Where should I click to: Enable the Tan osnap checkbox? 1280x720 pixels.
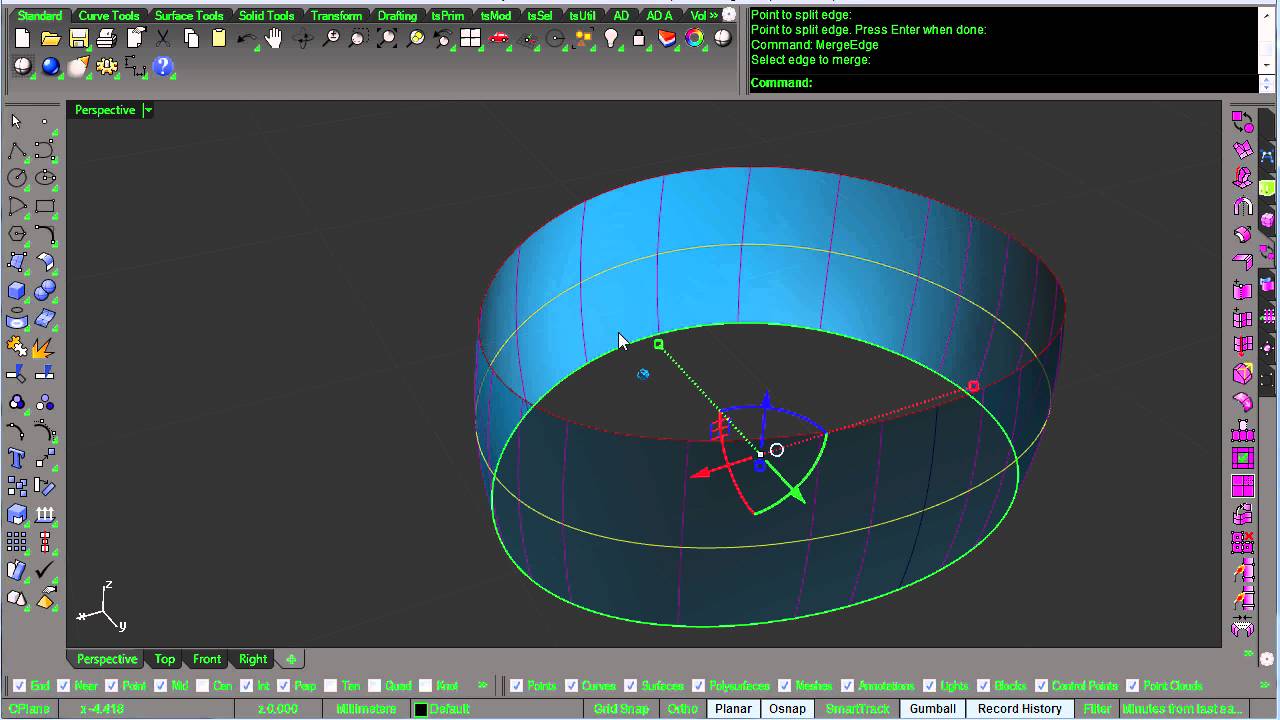point(331,686)
